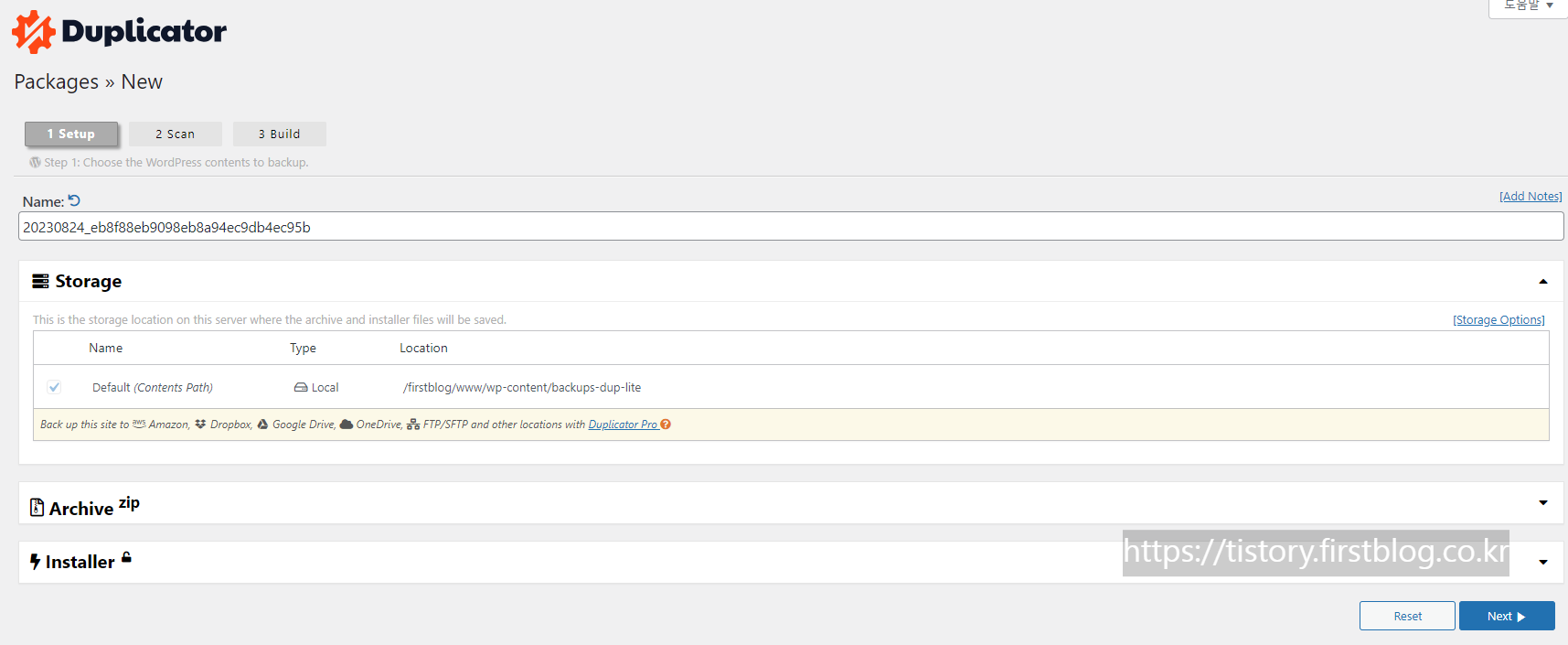Click the Name column header
This screenshot has height=645, width=1568.
point(106,348)
